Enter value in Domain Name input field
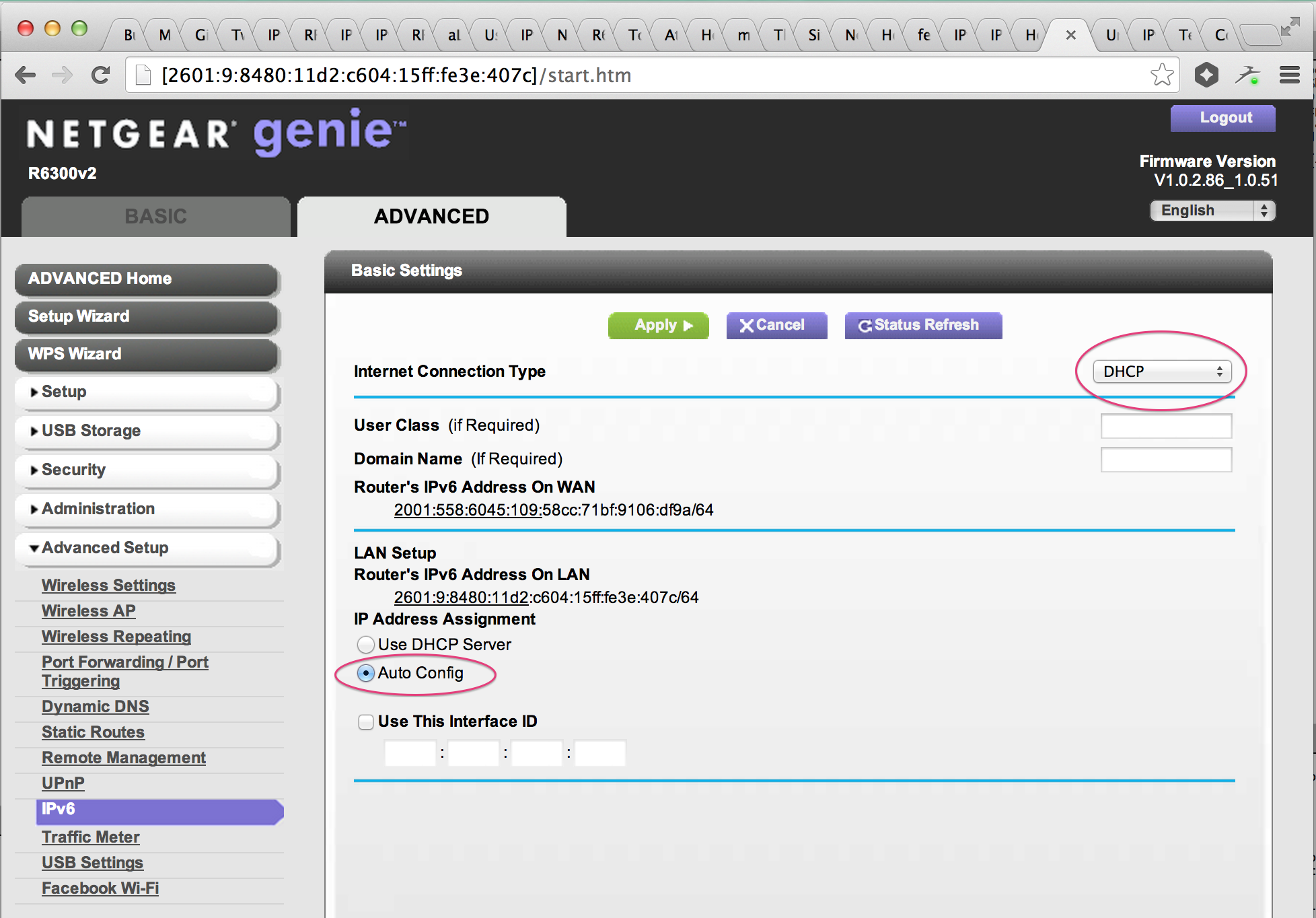The width and height of the screenshot is (1316, 918). (1165, 459)
